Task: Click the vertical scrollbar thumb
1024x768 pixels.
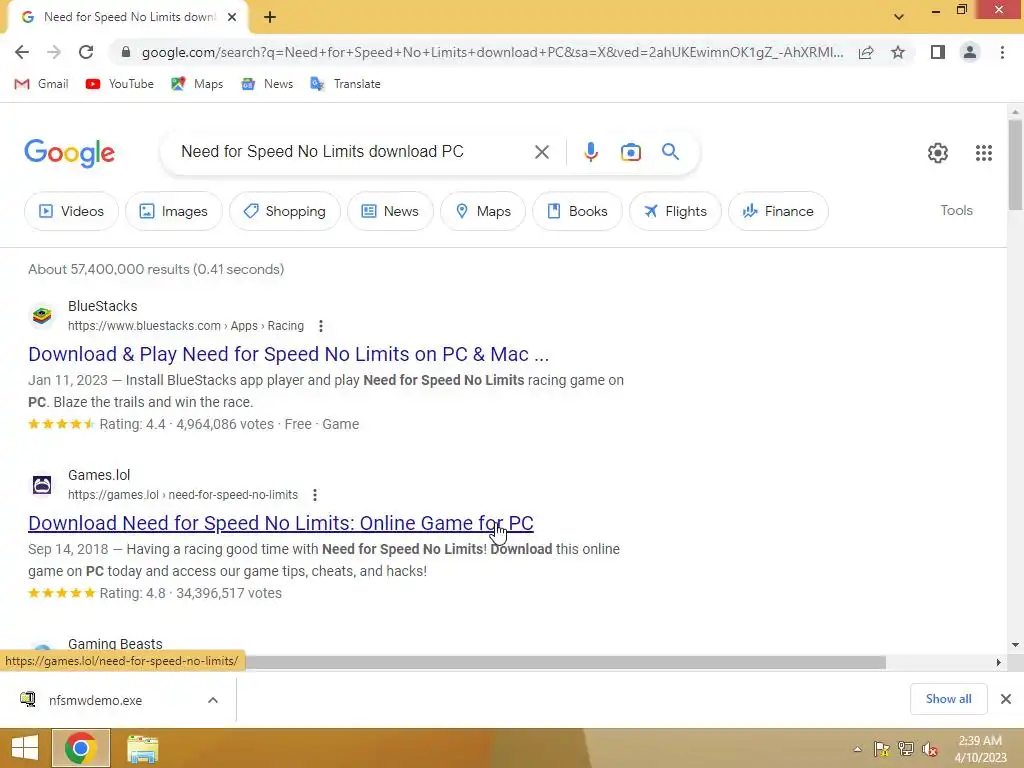Action: pyautogui.click(x=1015, y=165)
